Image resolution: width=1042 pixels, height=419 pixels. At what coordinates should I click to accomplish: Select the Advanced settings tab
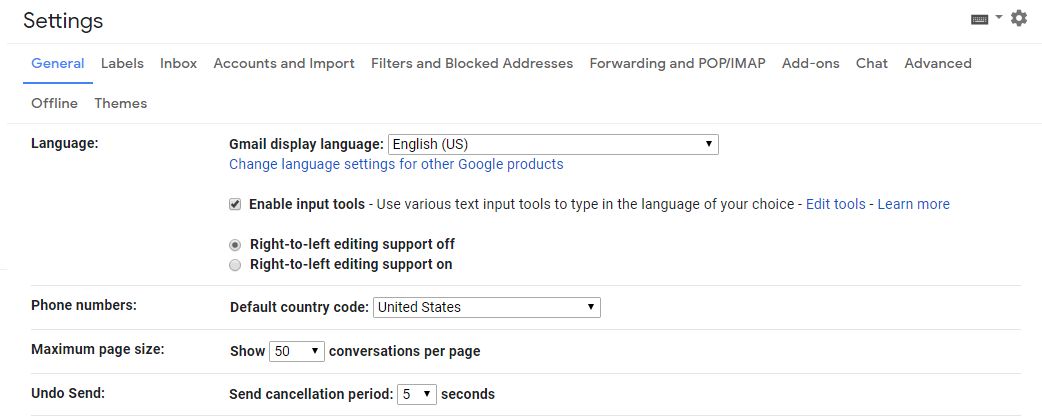coord(937,63)
